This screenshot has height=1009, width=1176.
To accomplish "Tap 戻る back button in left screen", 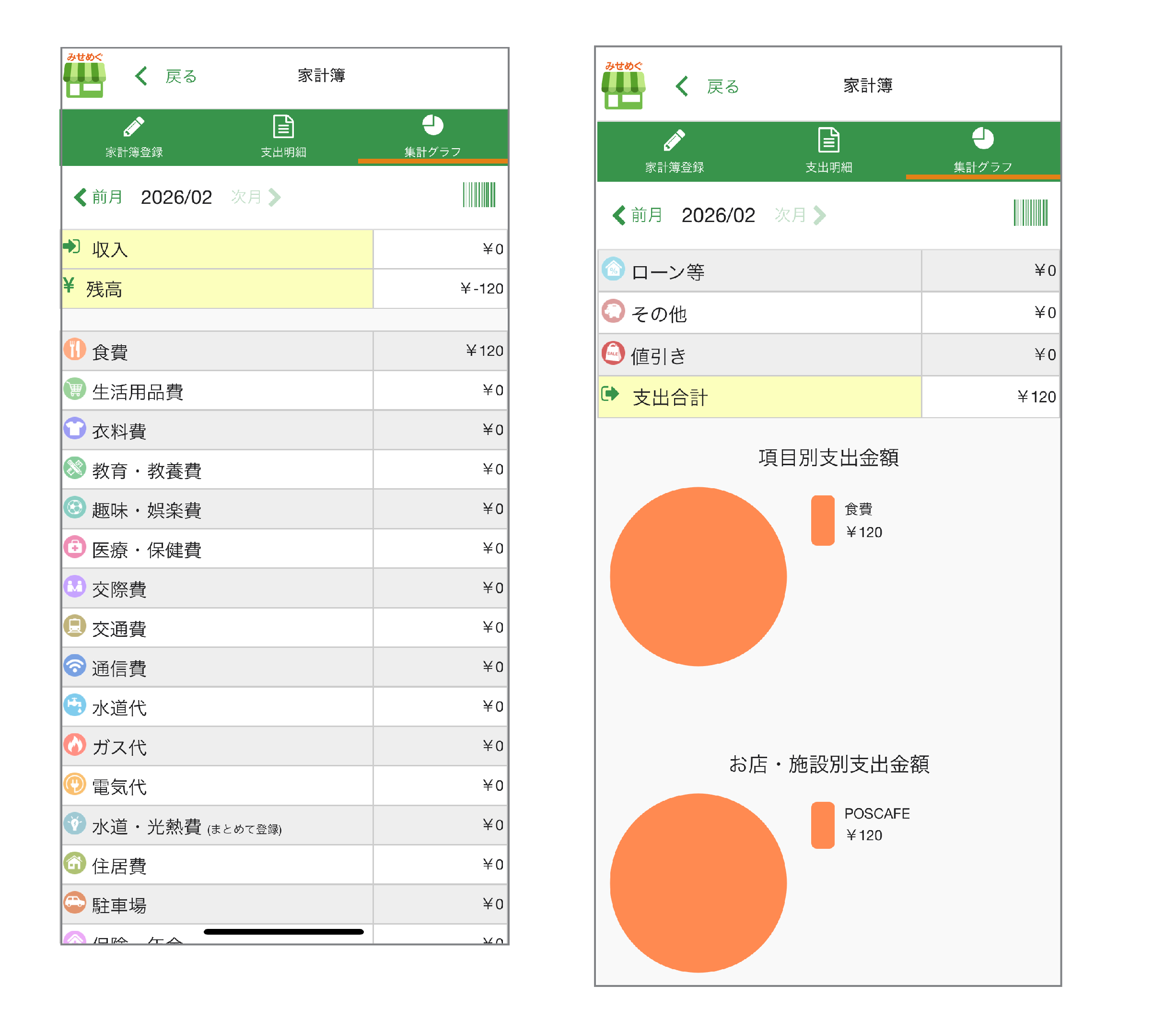I will (166, 76).
